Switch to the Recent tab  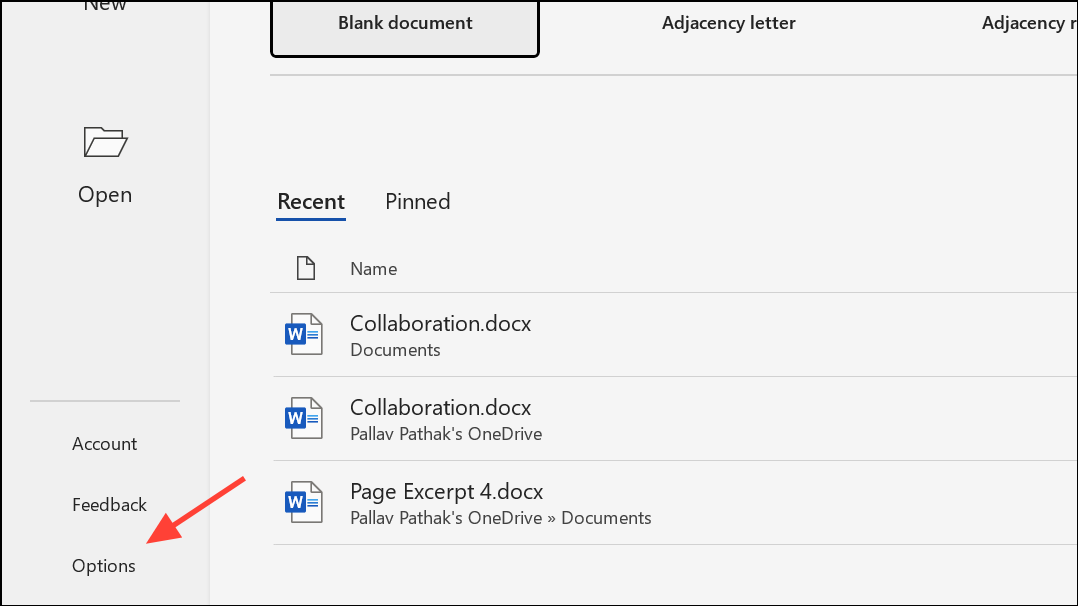(x=311, y=202)
